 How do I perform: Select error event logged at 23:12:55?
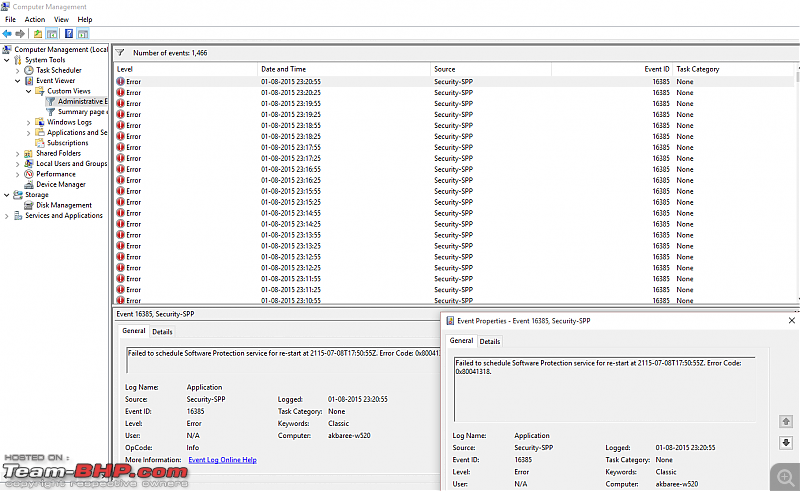[454, 257]
